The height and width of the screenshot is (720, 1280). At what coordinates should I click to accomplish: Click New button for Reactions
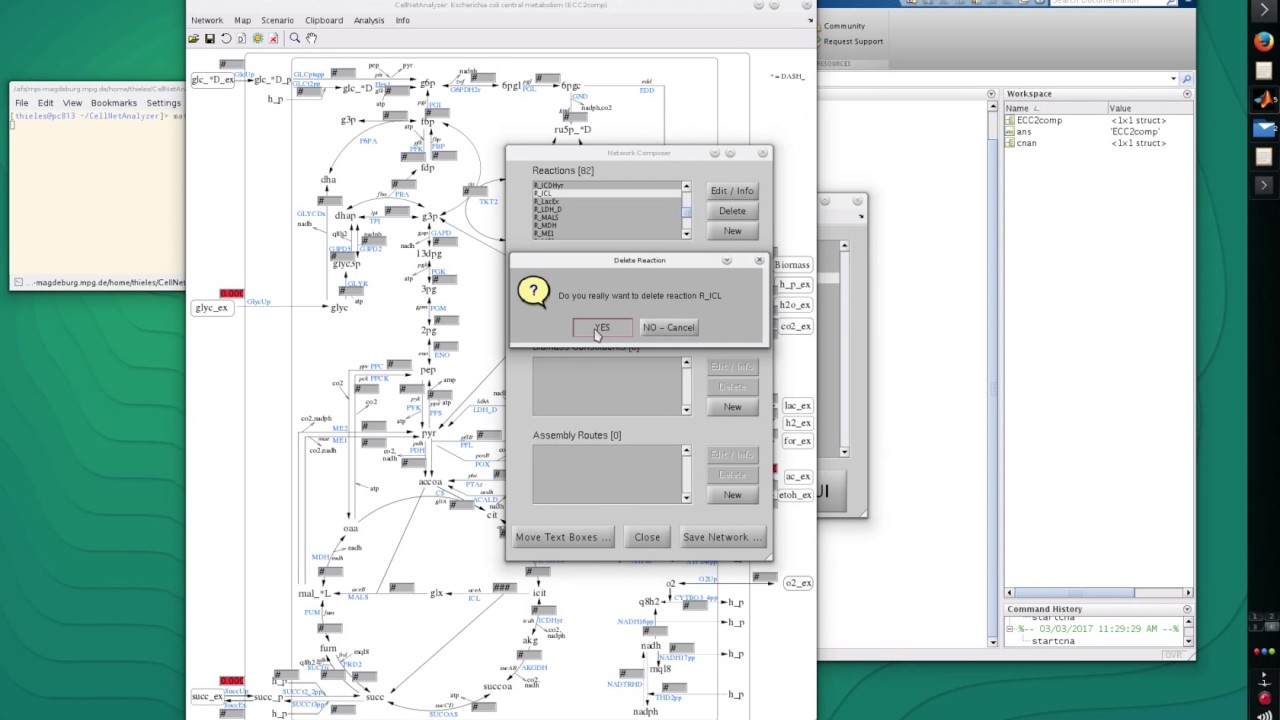tap(732, 231)
